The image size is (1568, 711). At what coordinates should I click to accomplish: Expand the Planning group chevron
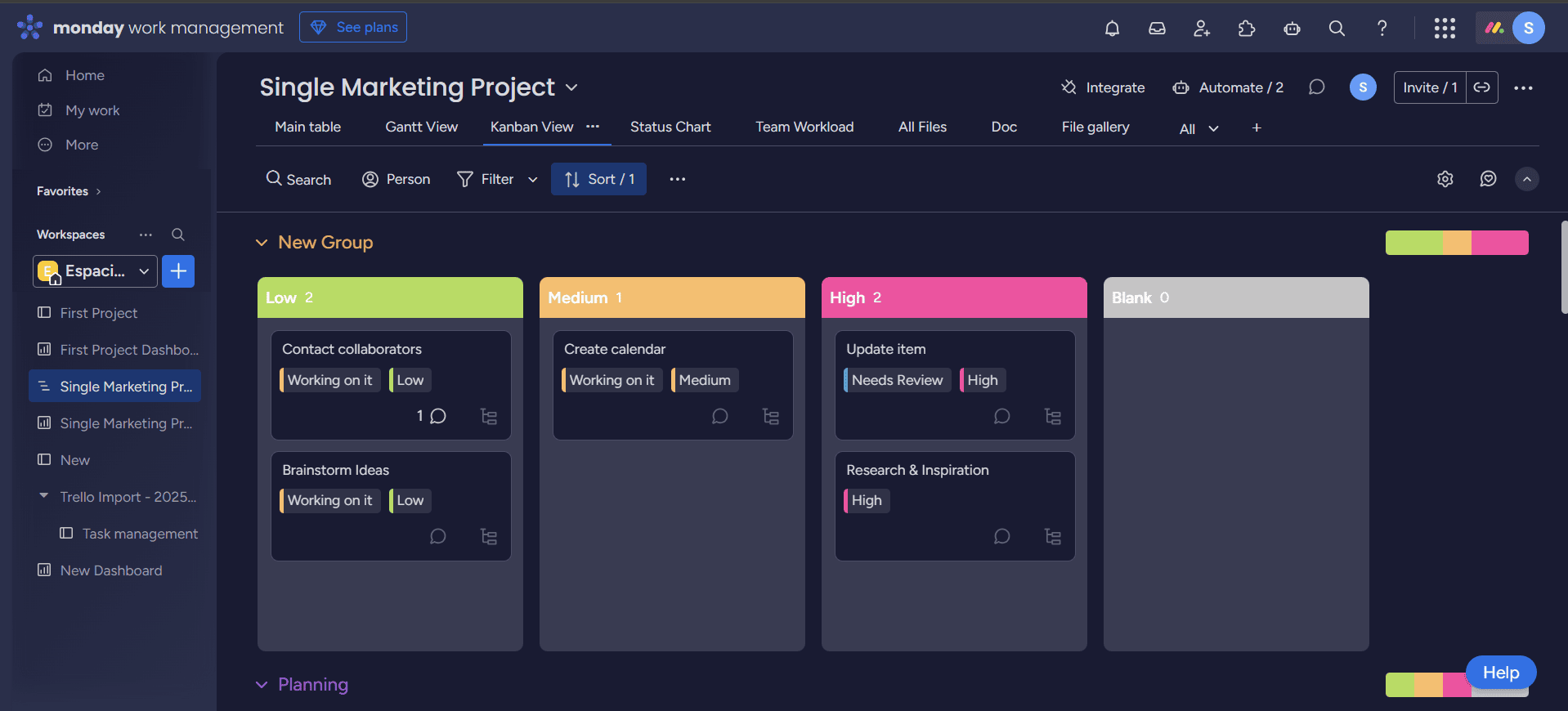pyautogui.click(x=262, y=685)
